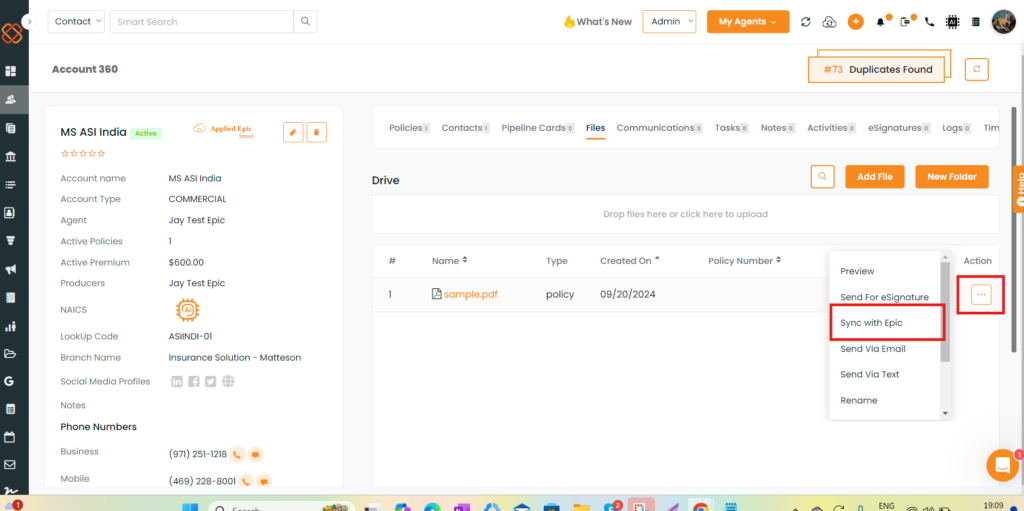Image resolution: width=1024 pixels, height=511 pixels.
Task: Open the Drive search icon button
Action: tap(823, 176)
